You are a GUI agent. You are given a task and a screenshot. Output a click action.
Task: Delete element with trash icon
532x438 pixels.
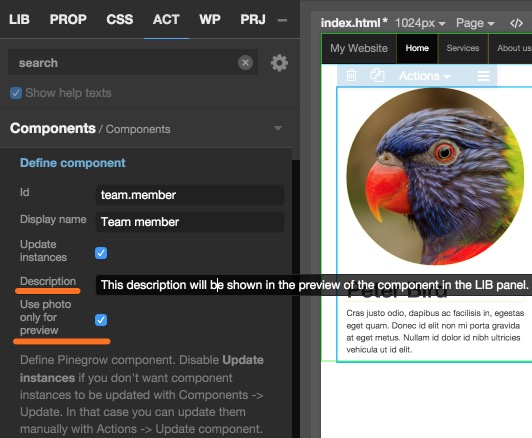[x=351, y=75]
